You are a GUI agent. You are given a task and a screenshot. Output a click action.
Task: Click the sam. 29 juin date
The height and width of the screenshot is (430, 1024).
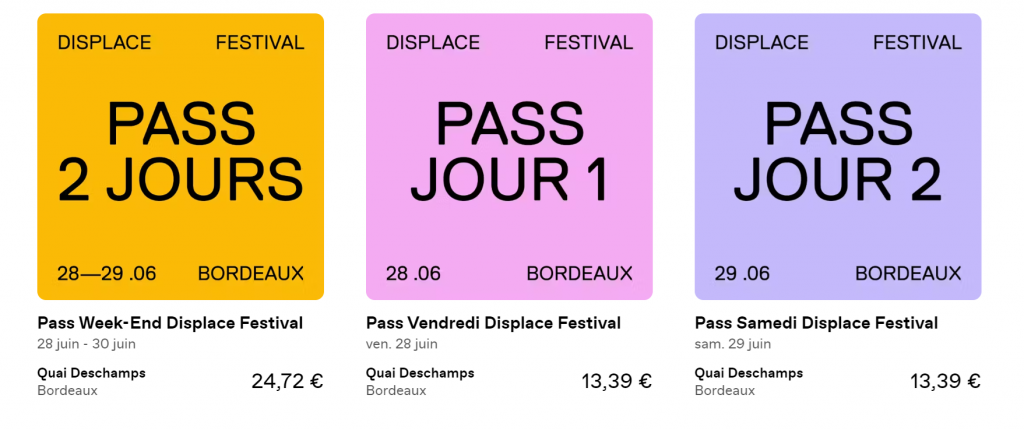(733, 344)
